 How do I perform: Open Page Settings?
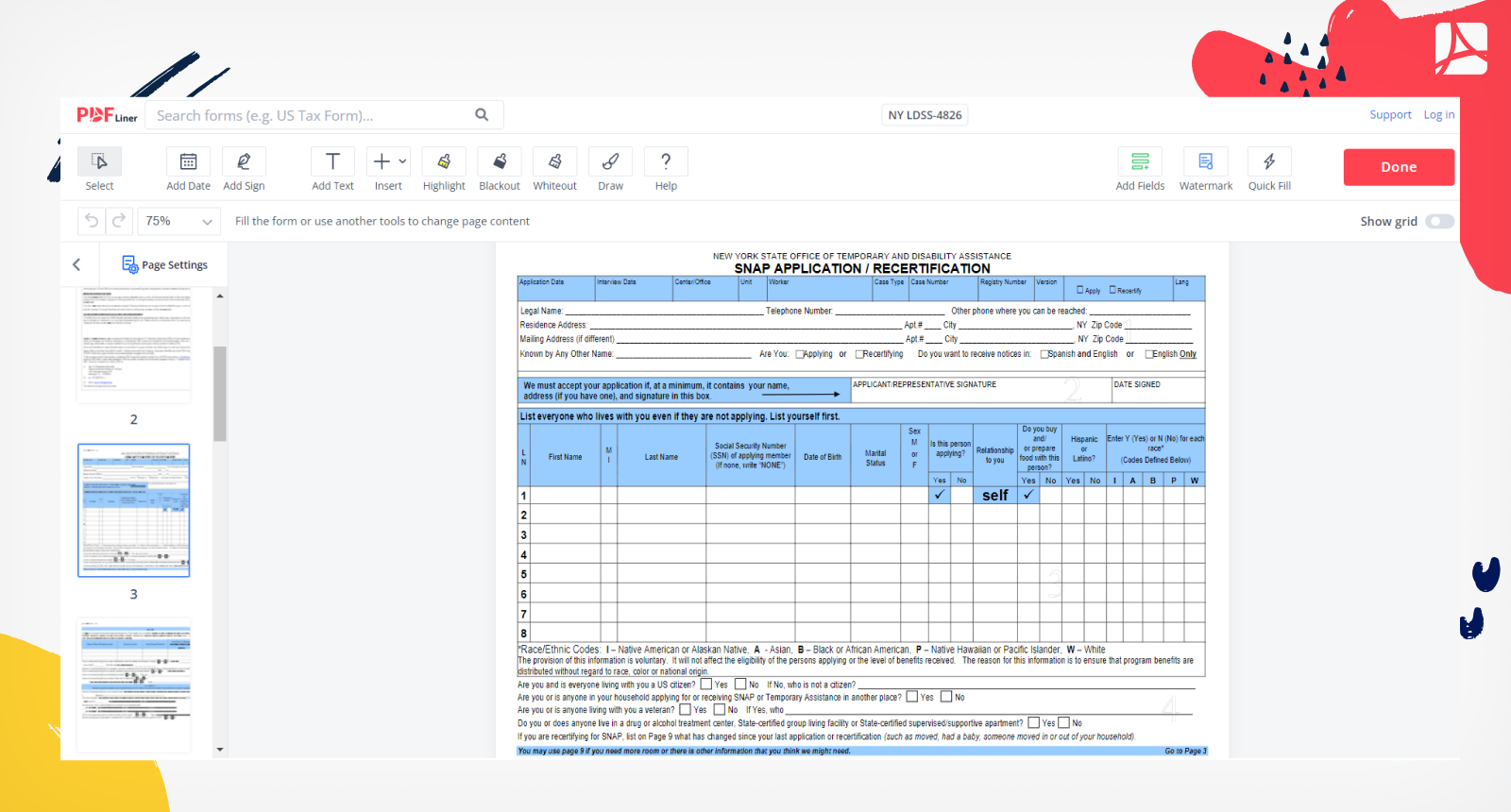pyautogui.click(x=164, y=264)
